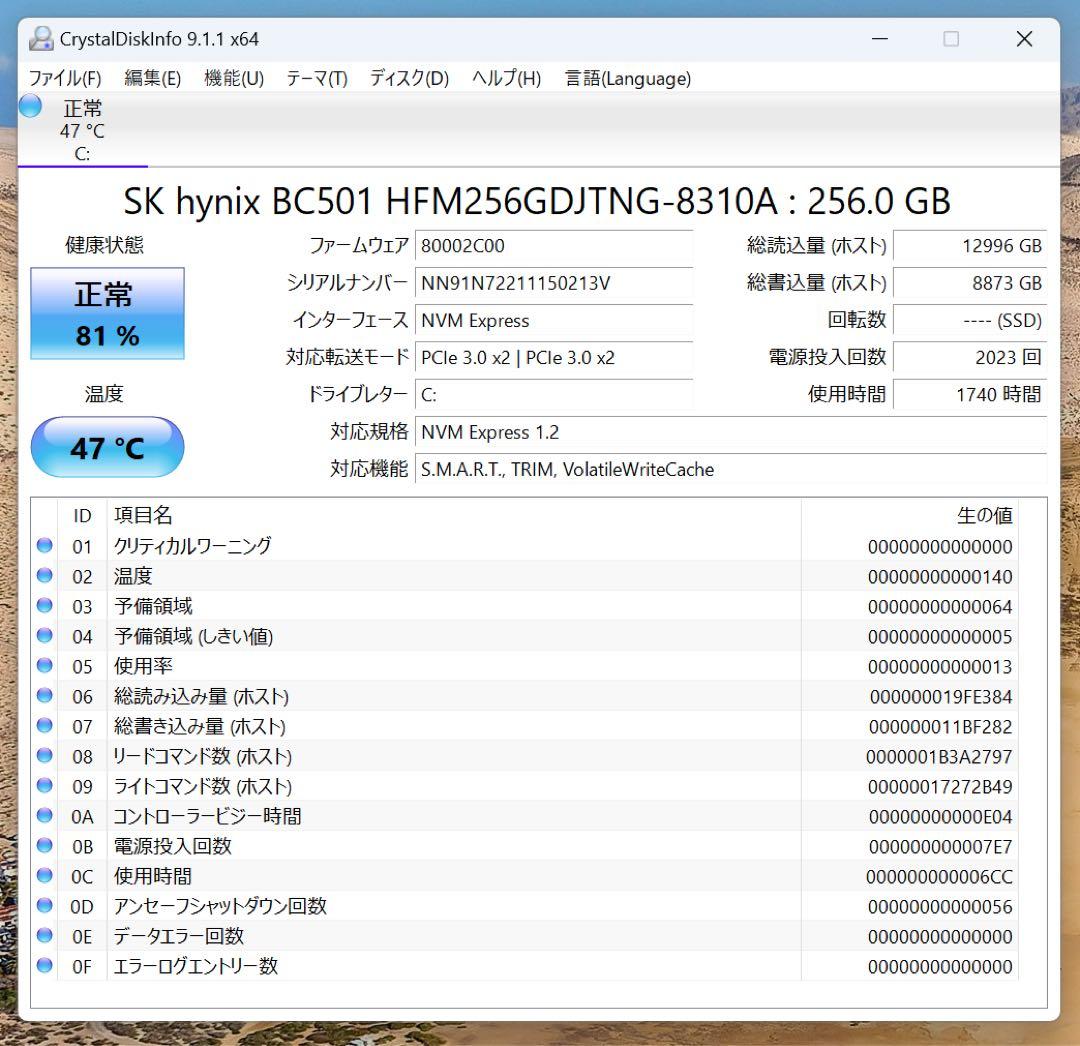Screen dimensions: 1080x1046
Task: Click the blue health orb beside 正常 47 °C
Action: pyautogui.click(x=30, y=106)
